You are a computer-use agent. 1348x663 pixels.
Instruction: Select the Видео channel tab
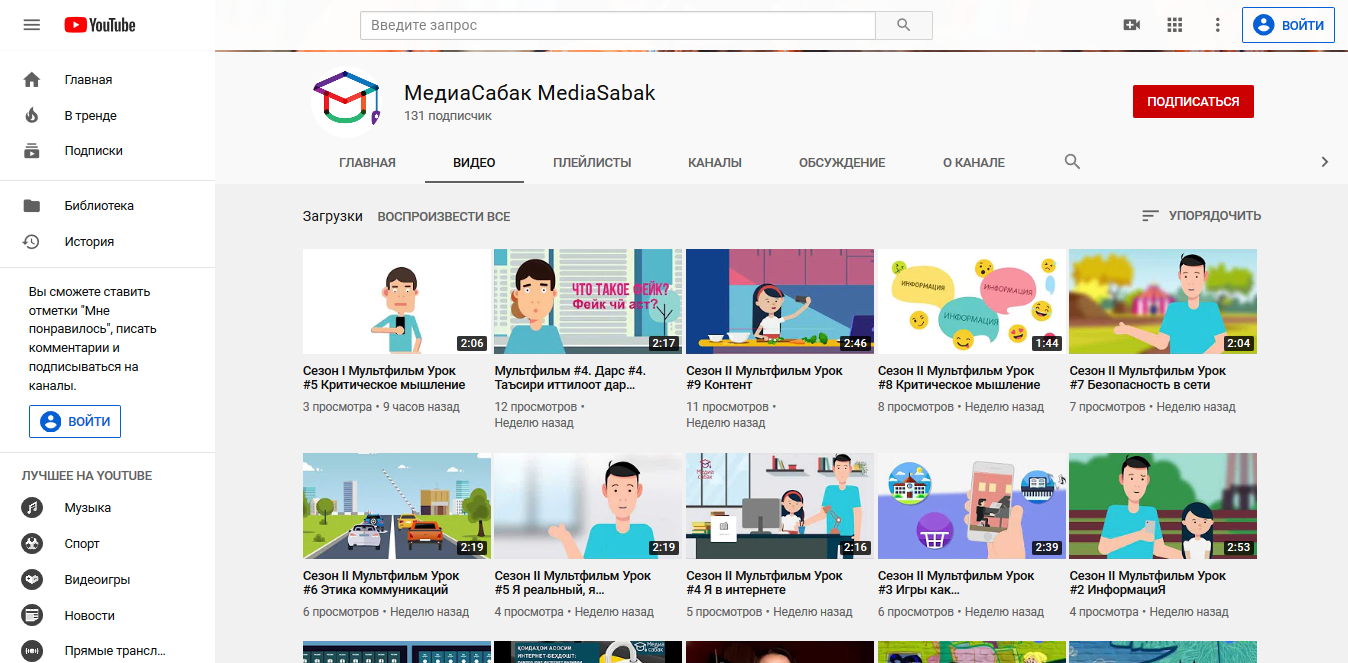474,163
